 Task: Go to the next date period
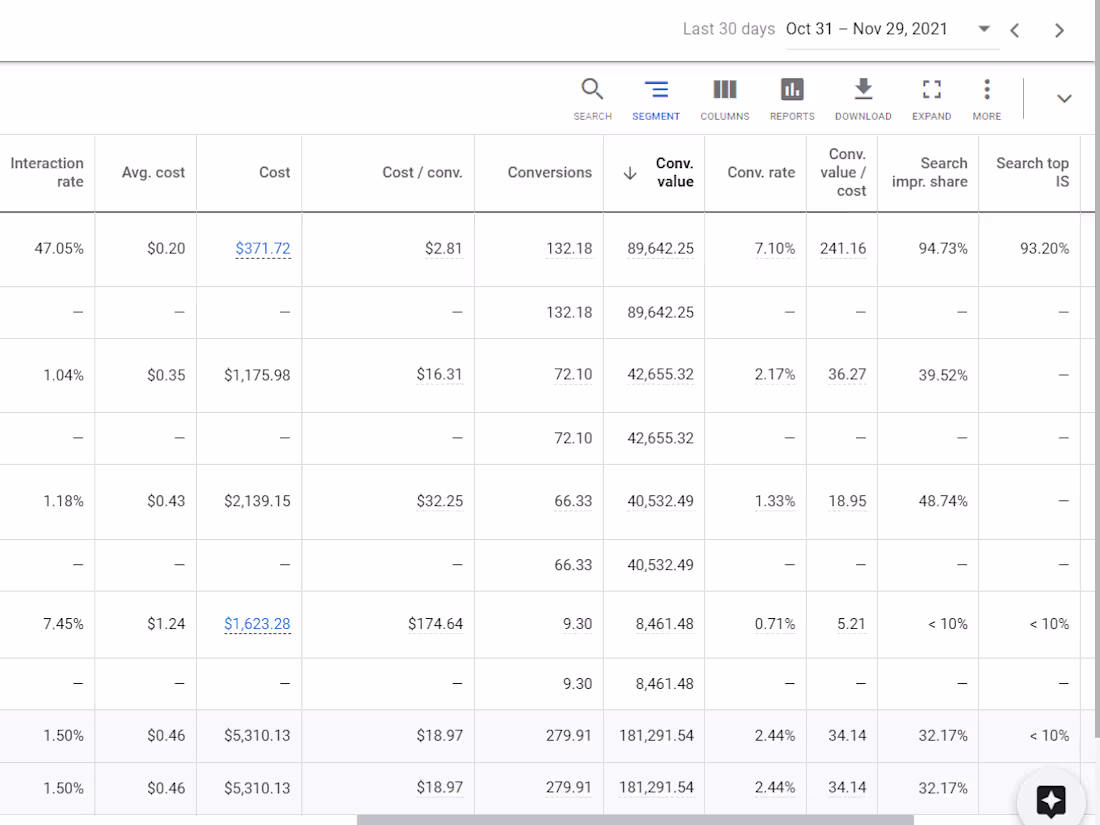pos(1059,30)
